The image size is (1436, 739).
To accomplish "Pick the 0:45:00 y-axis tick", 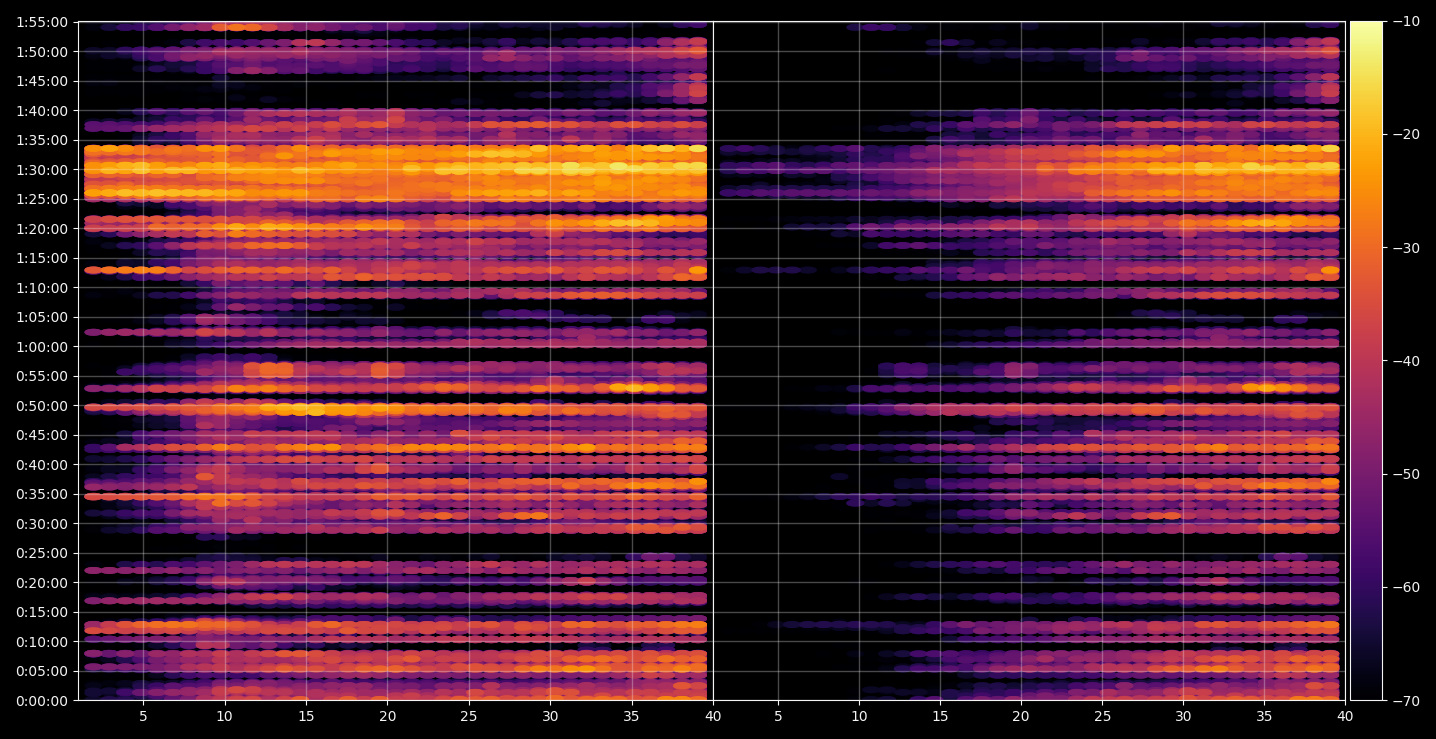I will [x=42, y=435].
